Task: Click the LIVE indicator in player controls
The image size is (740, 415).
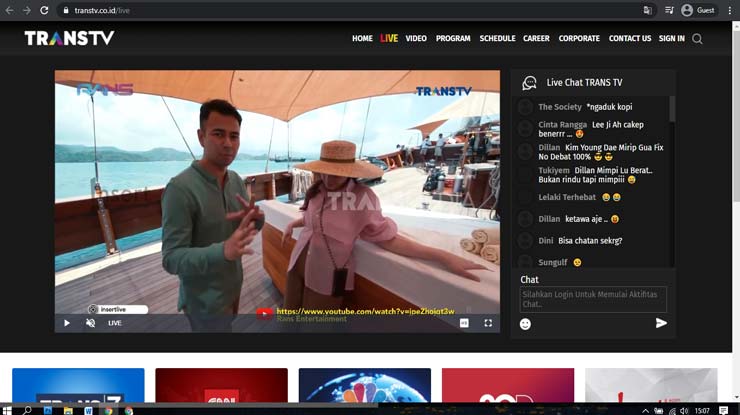Action: click(115, 323)
